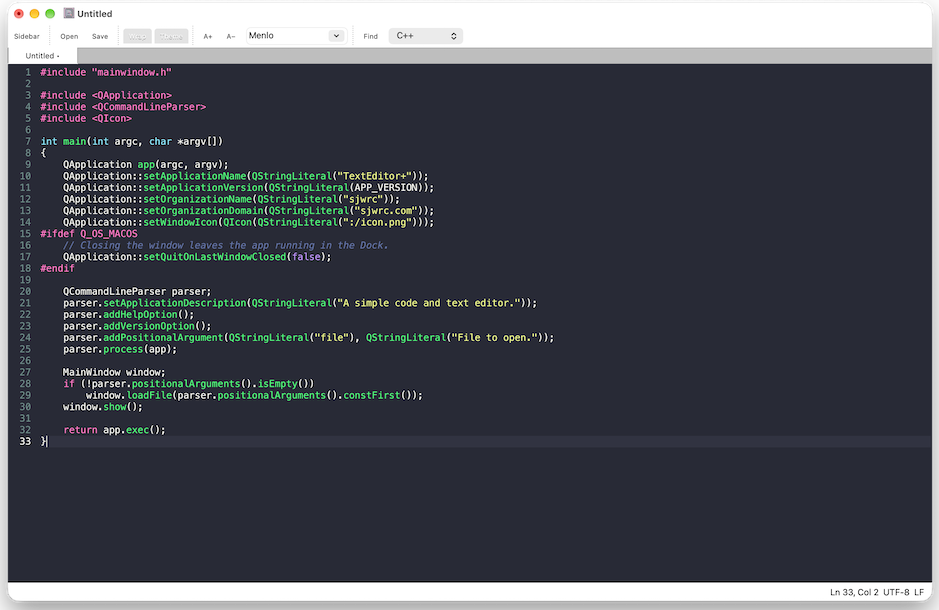Click Open in the toolbar
Image resolution: width=939 pixels, height=610 pixels.
tap(69, 37)
